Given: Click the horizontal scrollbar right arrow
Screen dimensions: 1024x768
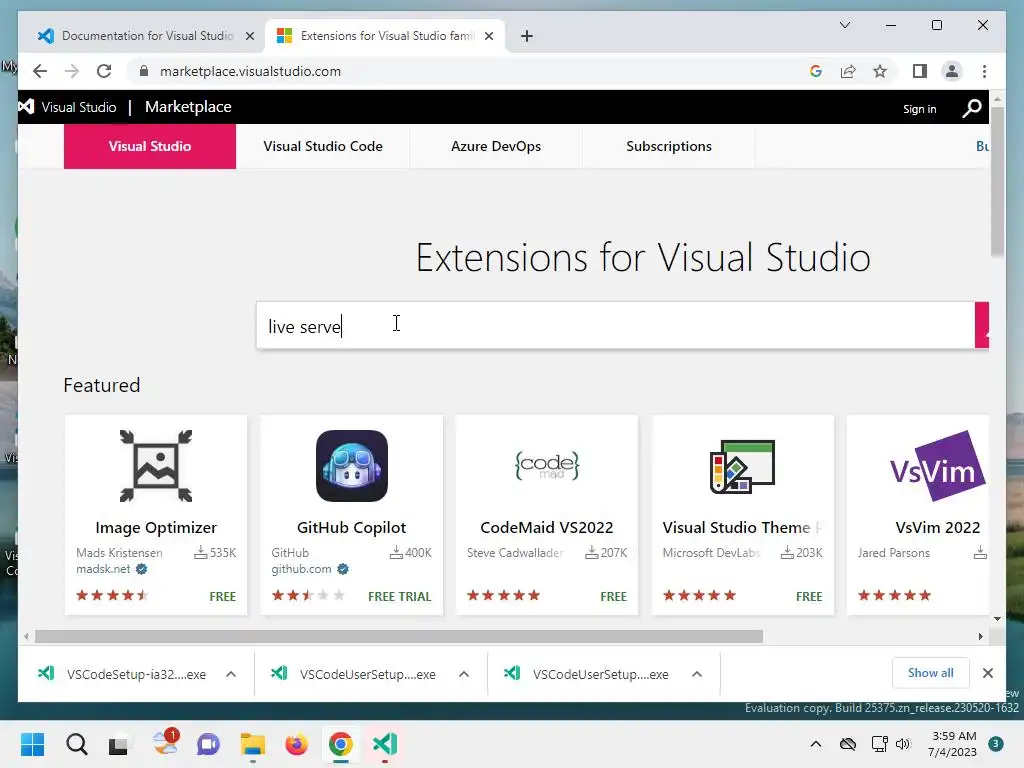Looking at the screenshot, I should click(x=980, y=636).
